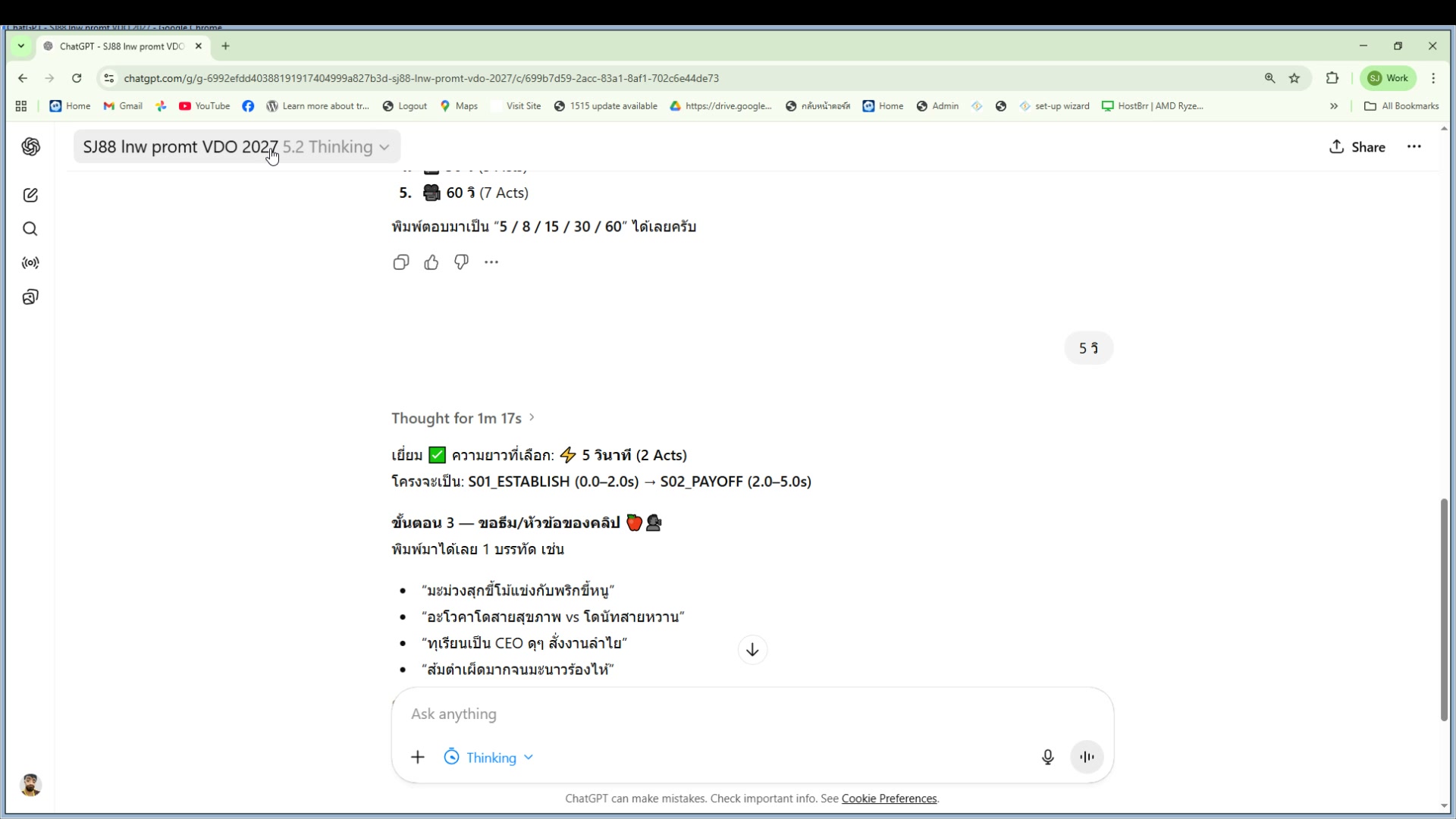Start a new chat with pencil icon
Image resolution: width=1456 pixels, height=819 pixels.
(30, 196)
